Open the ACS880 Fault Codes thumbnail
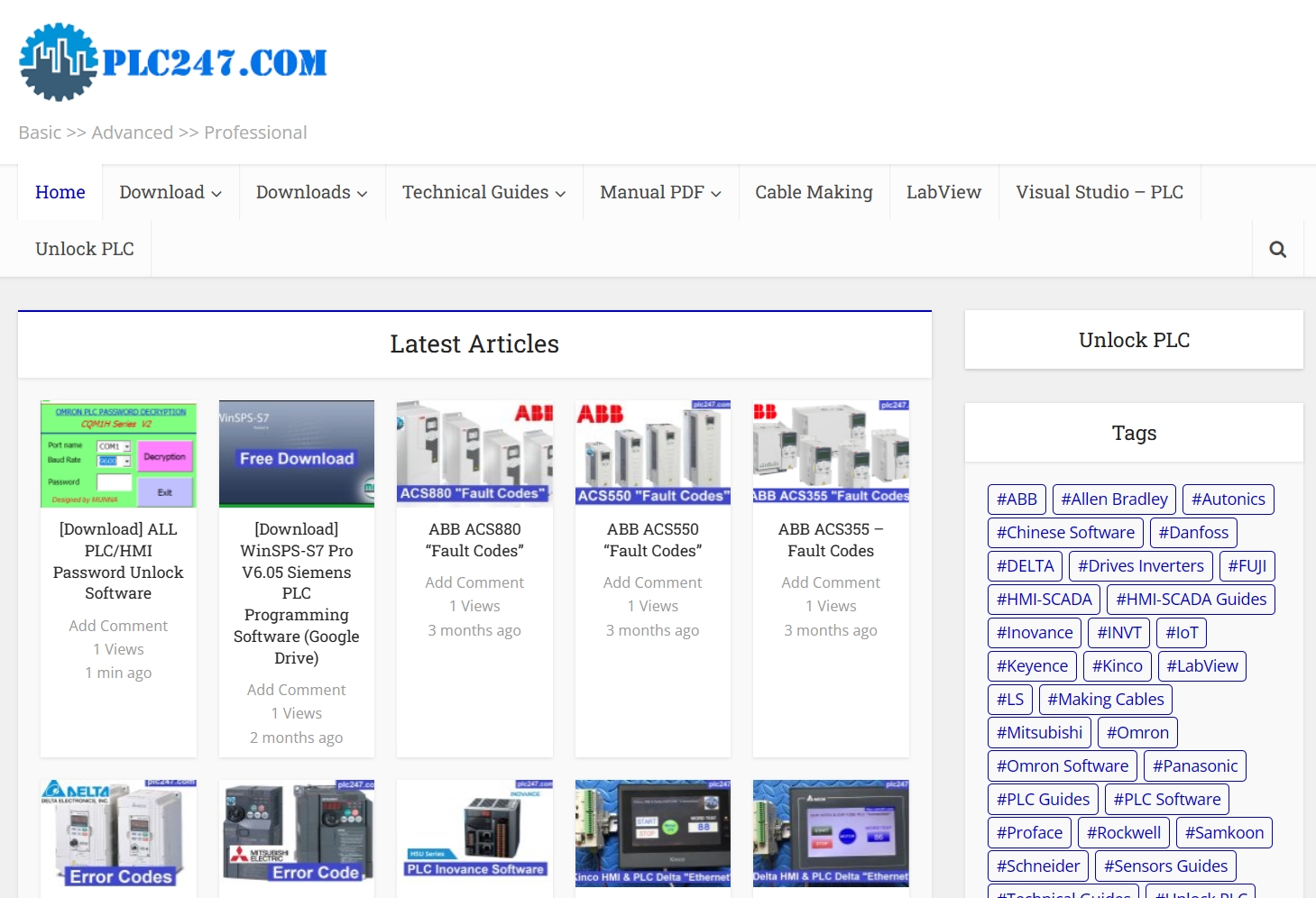This screenshot has height=898, width=1316. pyautogui.click(x=474, y=452)
